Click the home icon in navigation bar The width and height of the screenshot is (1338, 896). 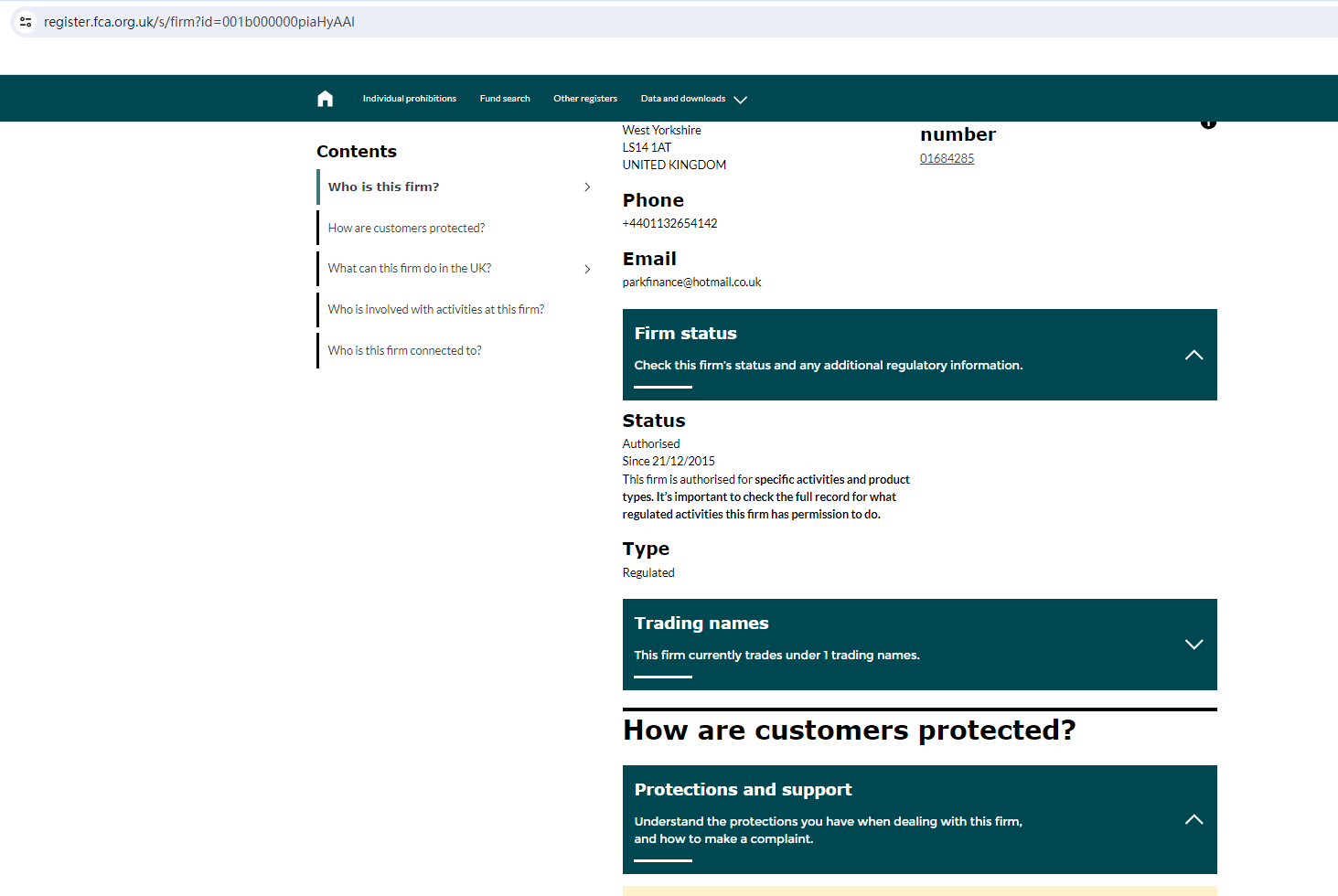[x=325, y=99]
